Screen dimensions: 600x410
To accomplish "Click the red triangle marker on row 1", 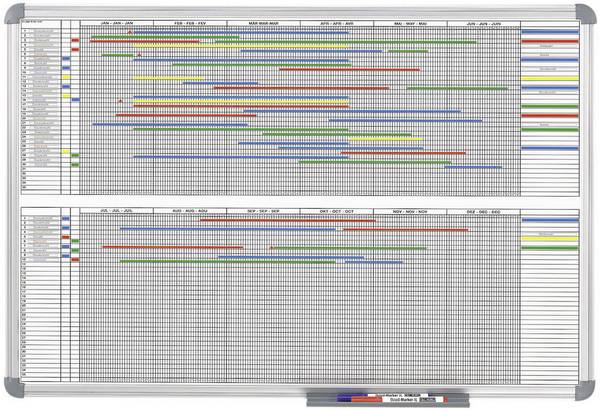I will pos(130,33).
